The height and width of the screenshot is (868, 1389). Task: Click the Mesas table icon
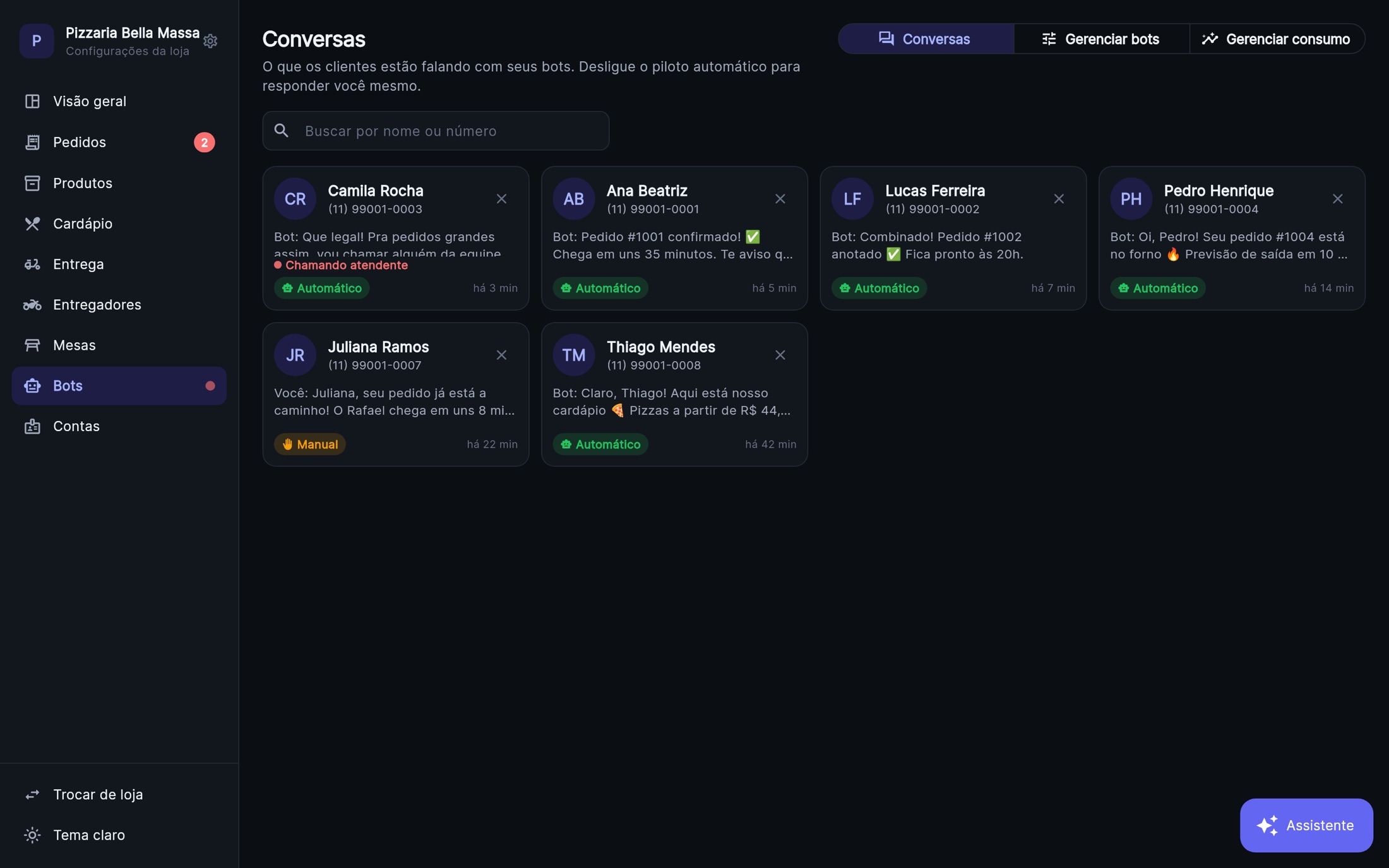32,345
